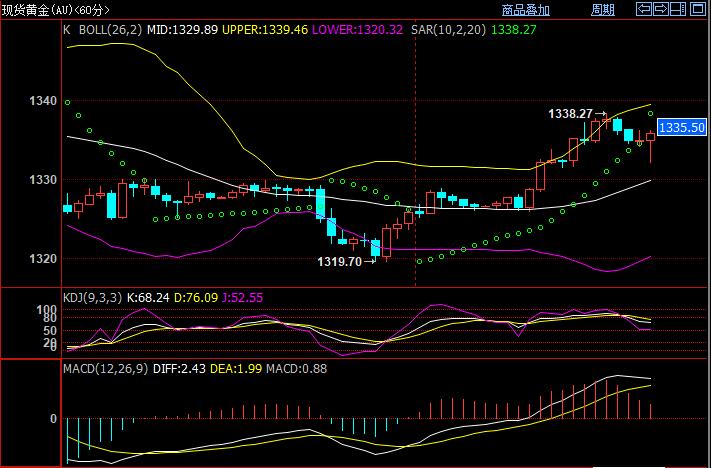Click the K:68.24 value
711x468 pixels.
pos(148,297)
